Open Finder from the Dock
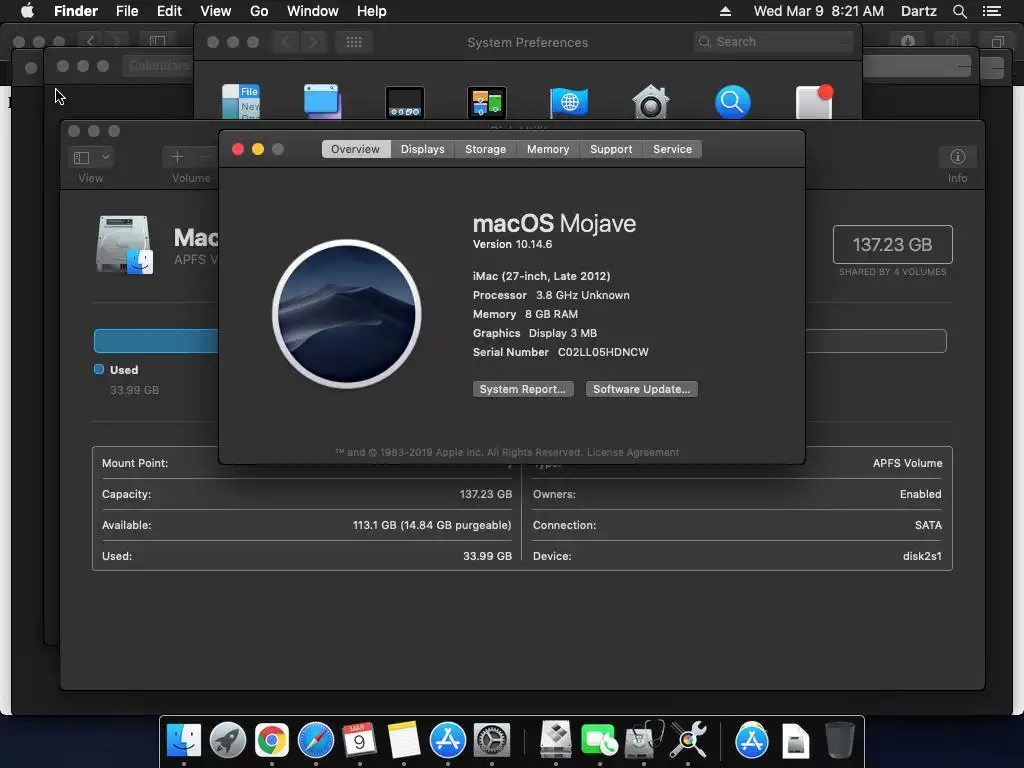Viewport: 1024px width, 768px height. (184, 740)
